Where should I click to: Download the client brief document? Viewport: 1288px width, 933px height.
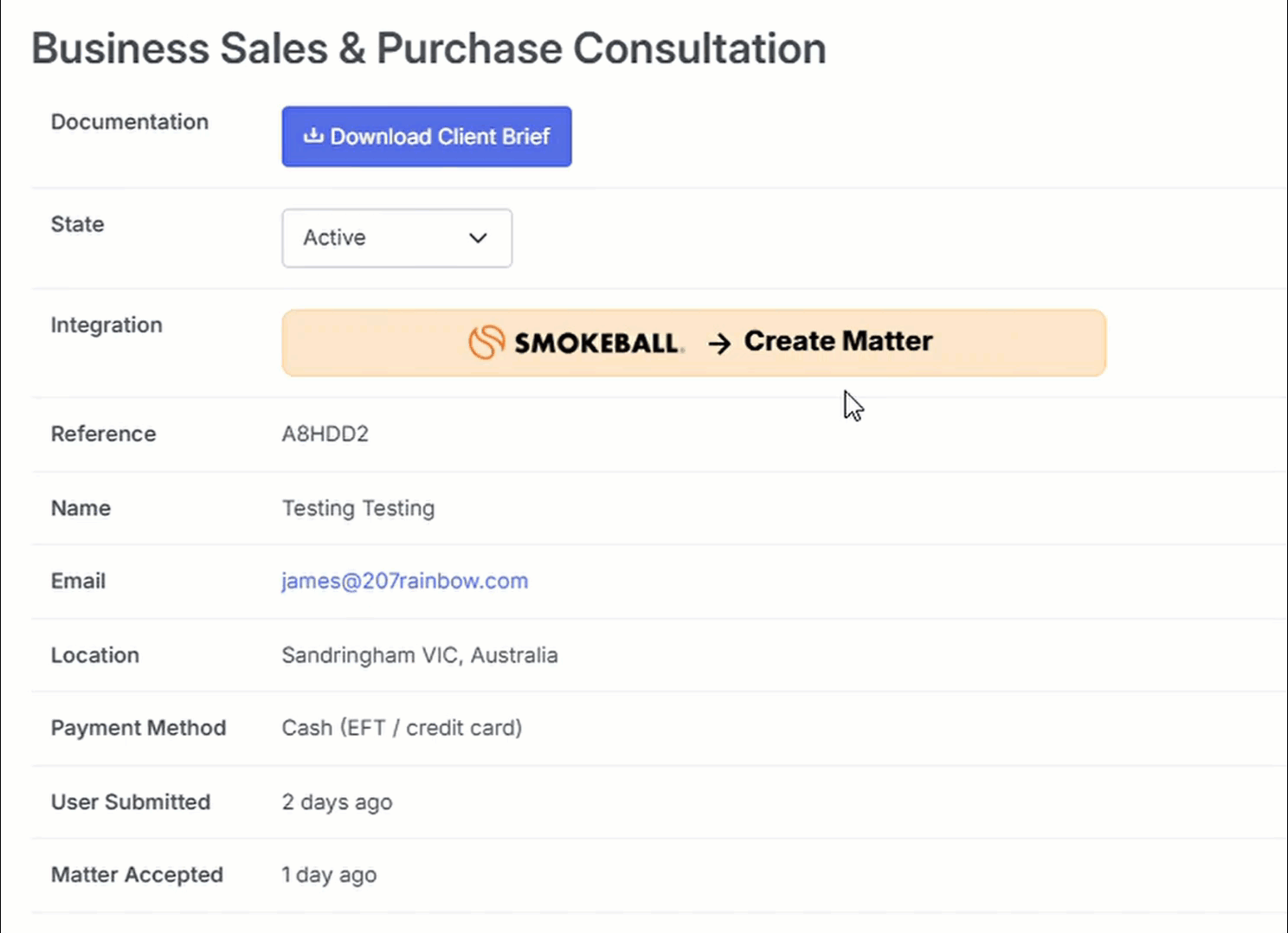[426, 137]
